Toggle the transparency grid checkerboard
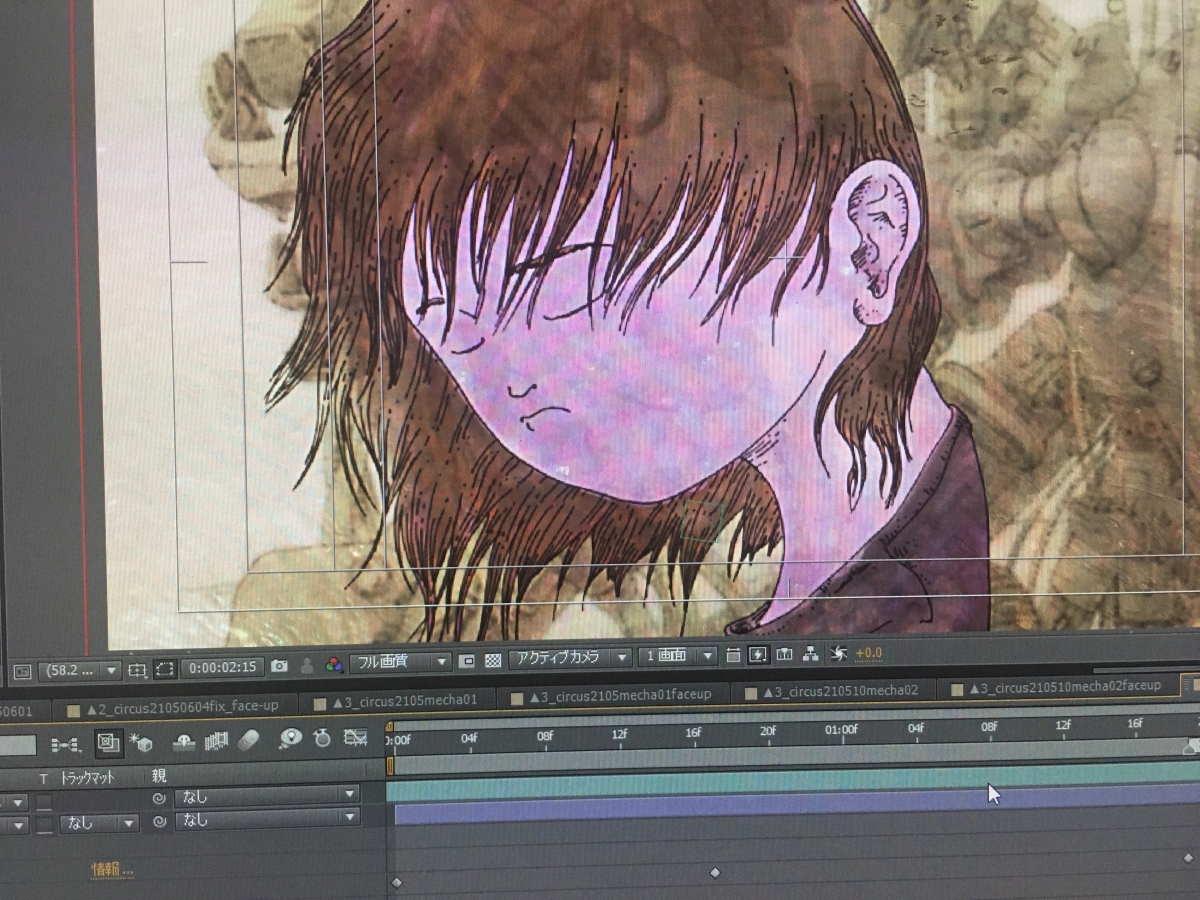This screenshot has height=900, width=1200. coord(492,660)
